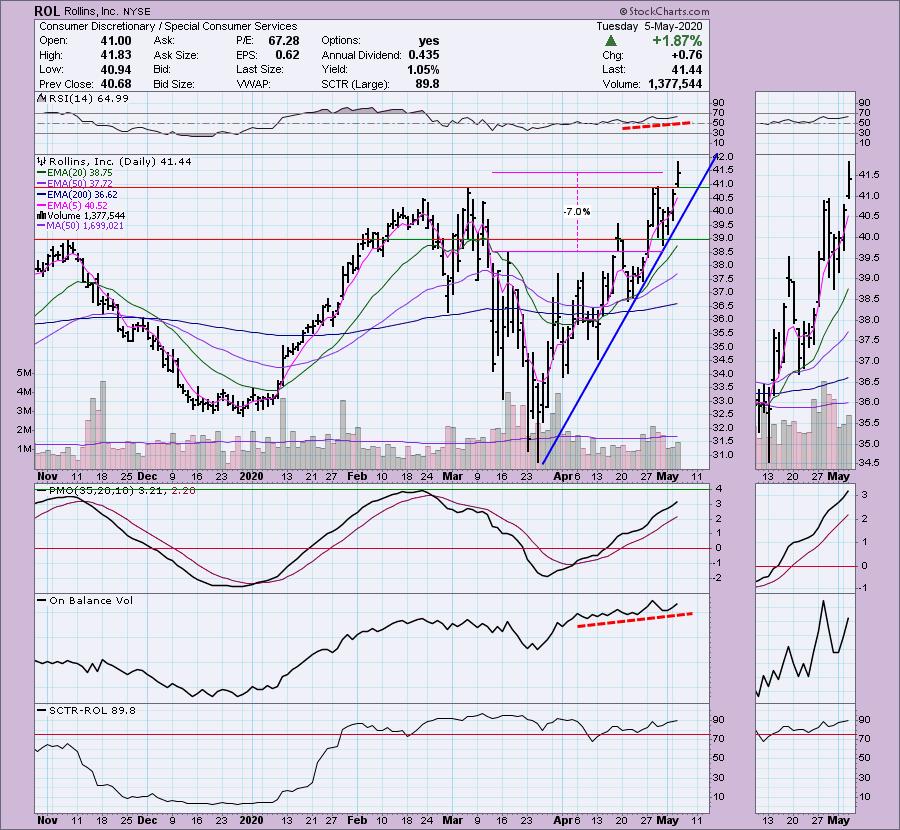
Task: Click the Chg value +0.76
Action: coord(686,55)
